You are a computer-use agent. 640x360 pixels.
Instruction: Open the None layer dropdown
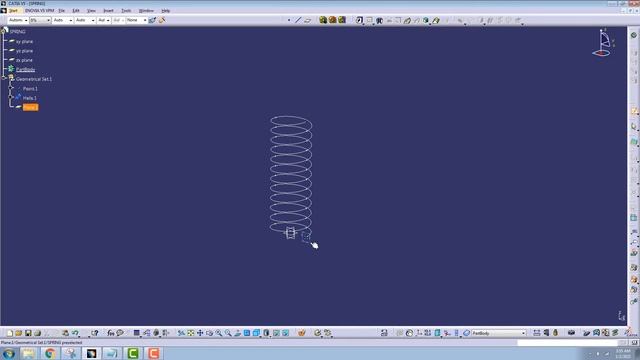136,20
